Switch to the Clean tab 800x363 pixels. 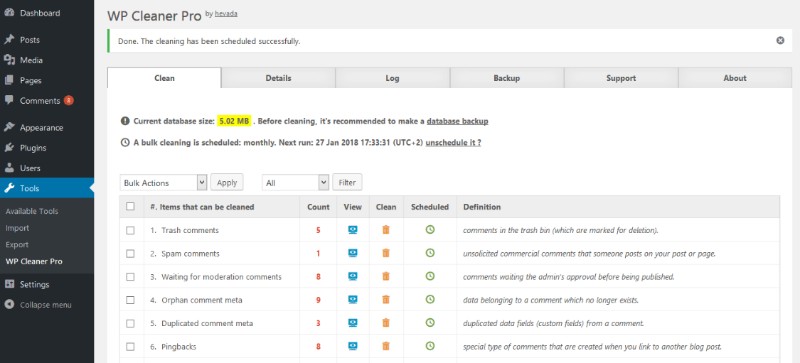pos(164,78)
